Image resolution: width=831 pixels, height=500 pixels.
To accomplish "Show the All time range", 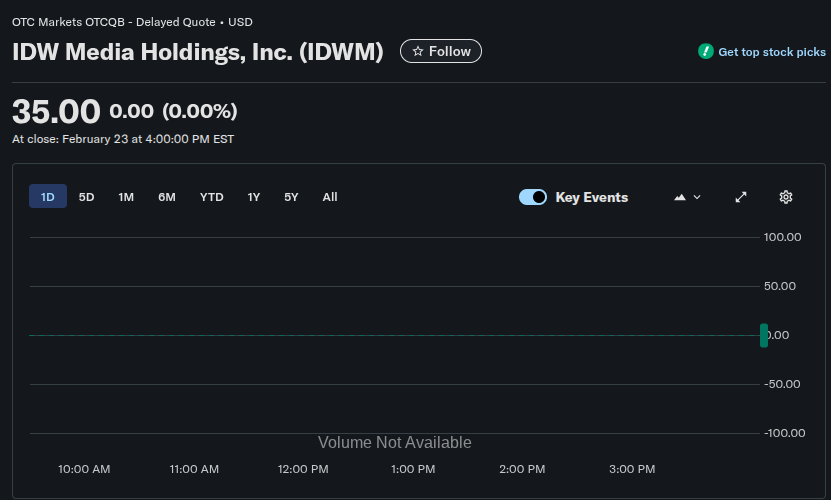I will pos(330,197).
